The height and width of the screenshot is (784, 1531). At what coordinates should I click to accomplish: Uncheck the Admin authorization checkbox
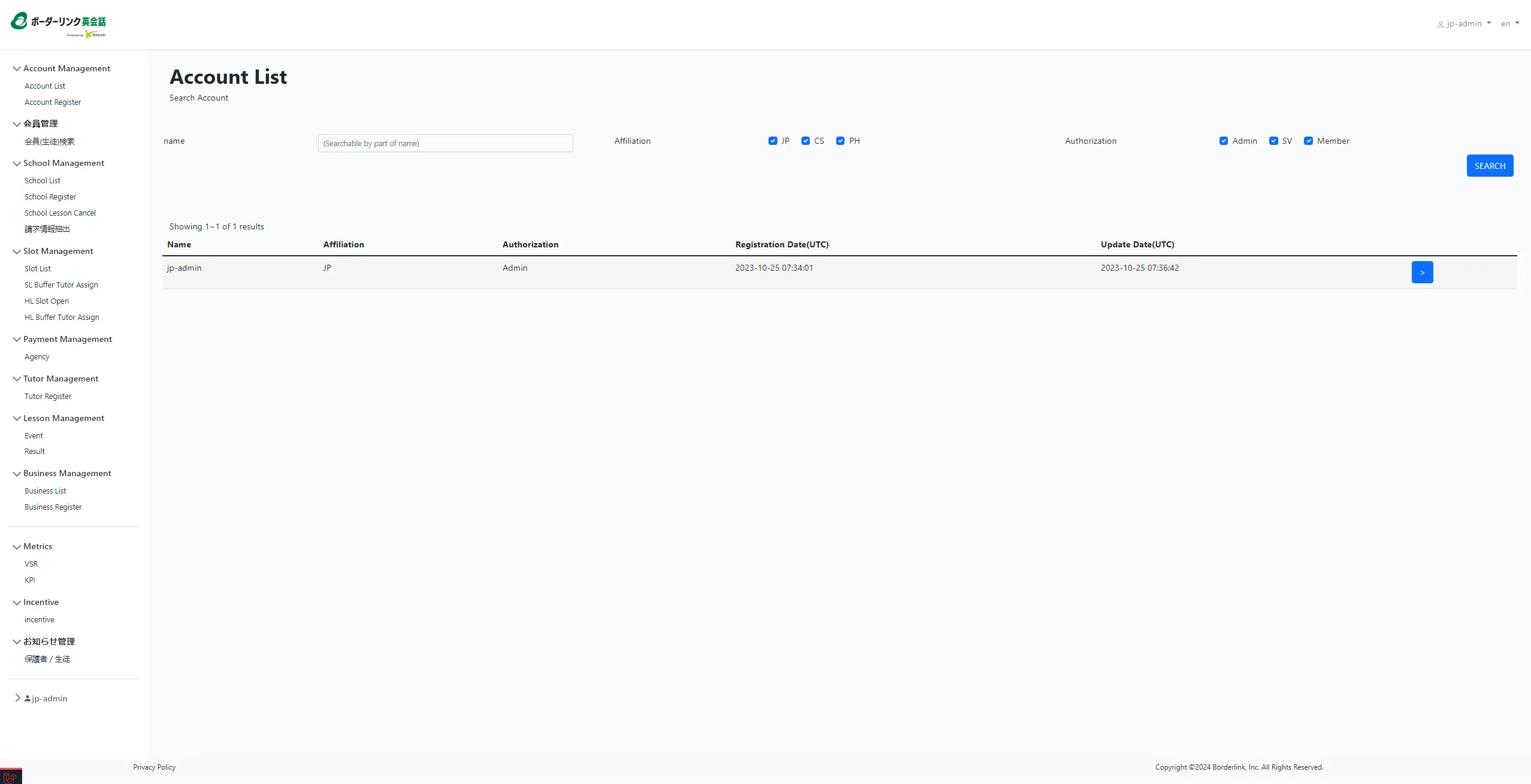(1224, 141)
